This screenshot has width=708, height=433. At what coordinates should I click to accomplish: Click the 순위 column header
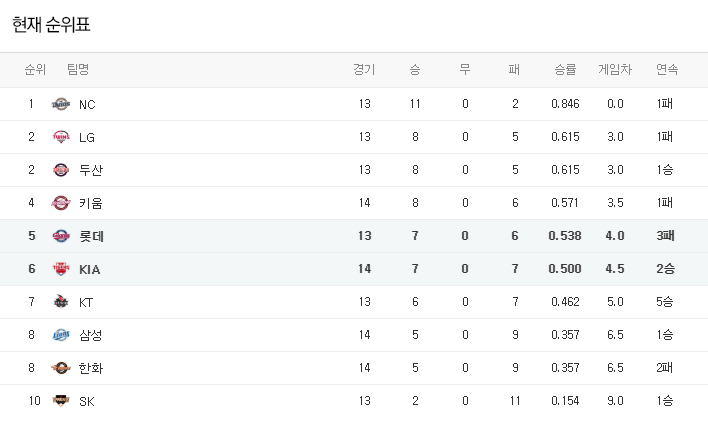click(x=35, y=70)
